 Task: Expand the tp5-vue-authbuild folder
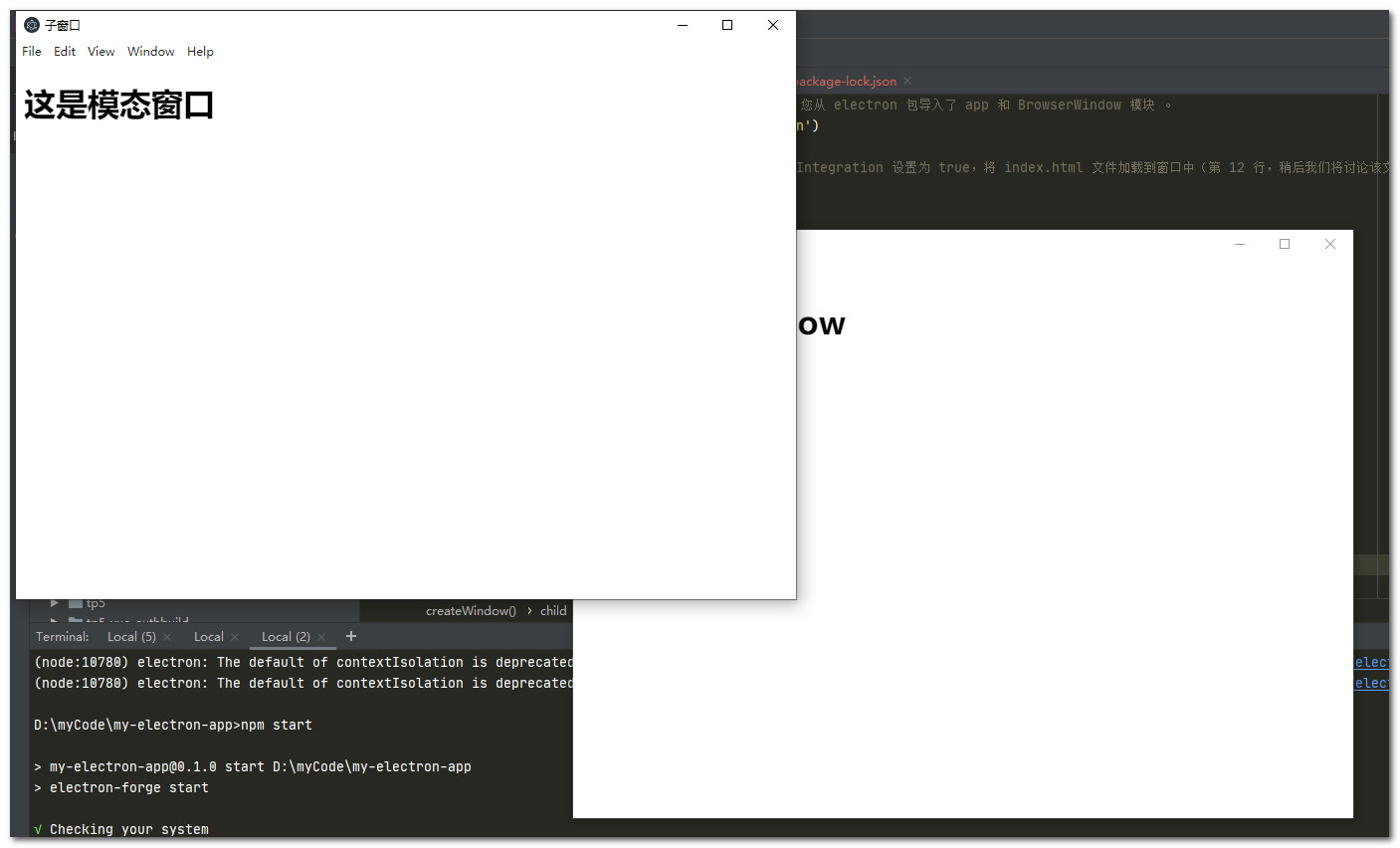[56, 618]
